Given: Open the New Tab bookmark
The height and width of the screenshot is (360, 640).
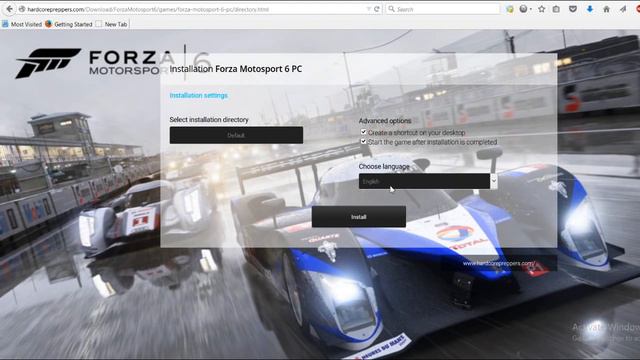Looking at the screenshot, I should pyautogui.click(x=111, y=24).
